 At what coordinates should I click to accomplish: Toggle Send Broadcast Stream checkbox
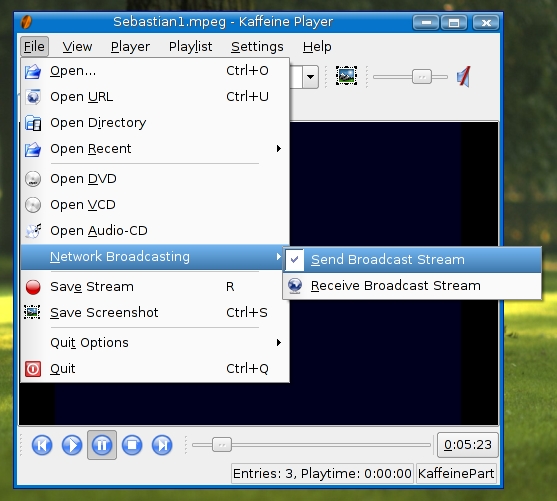point(412,260)
